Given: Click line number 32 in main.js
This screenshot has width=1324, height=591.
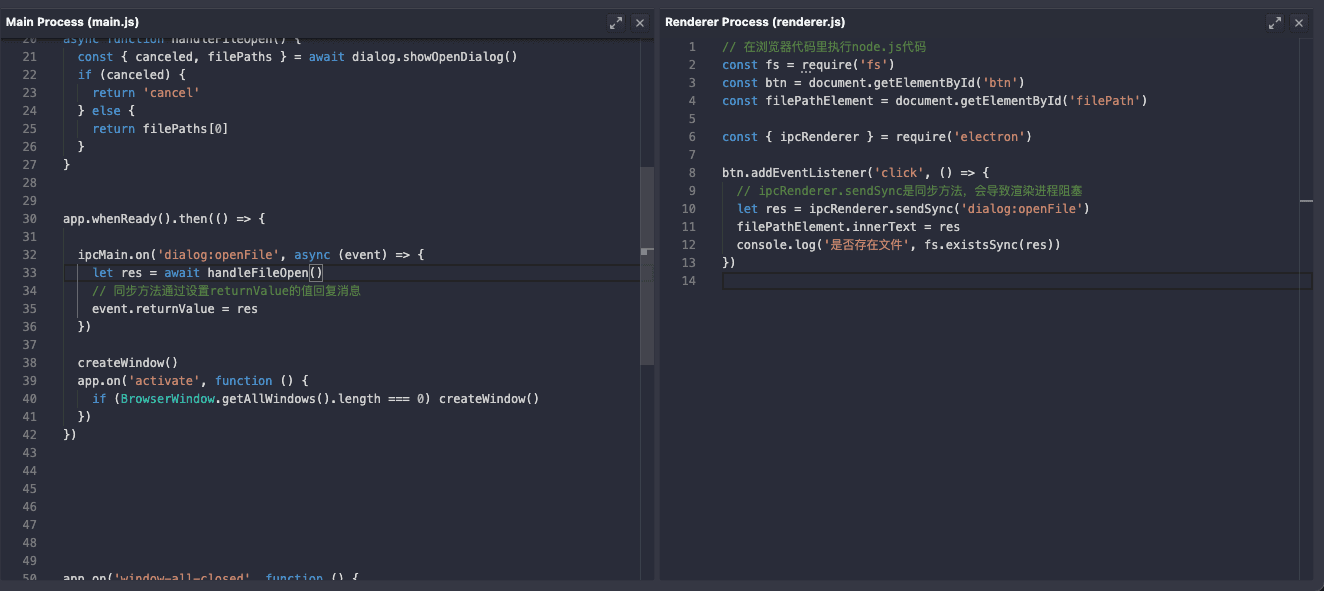Looking at the screenshot, I should click(x=29, y=255).
